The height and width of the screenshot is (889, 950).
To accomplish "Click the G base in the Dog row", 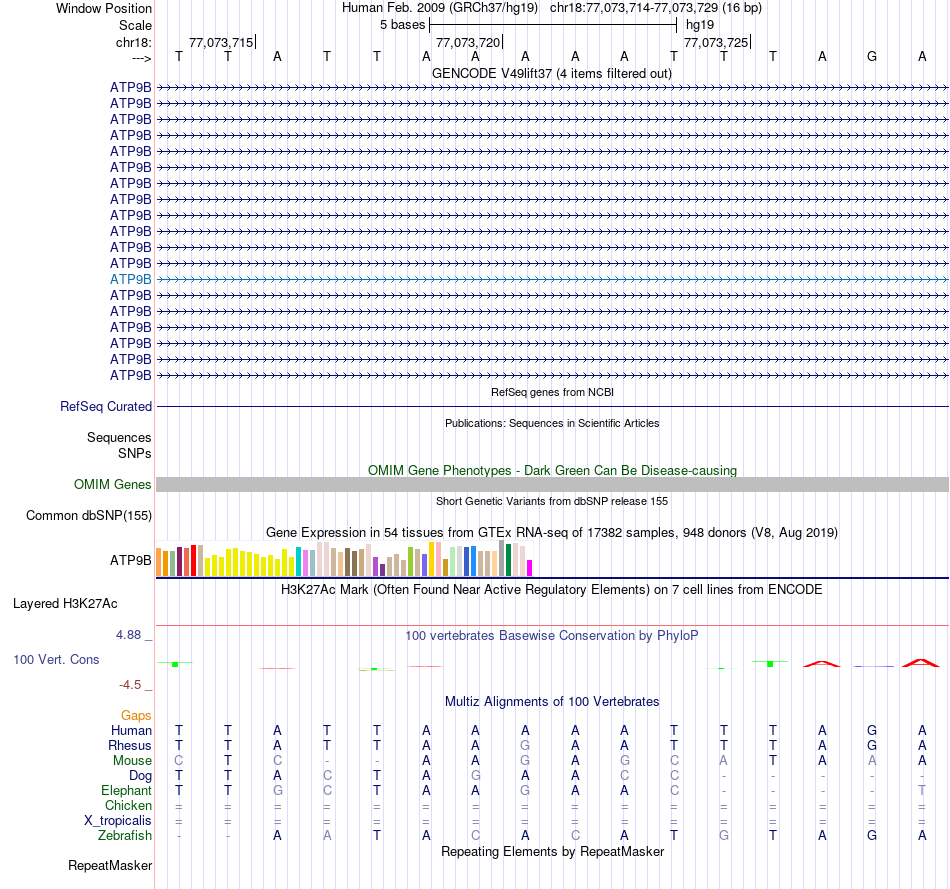I will tap(476, 776).
